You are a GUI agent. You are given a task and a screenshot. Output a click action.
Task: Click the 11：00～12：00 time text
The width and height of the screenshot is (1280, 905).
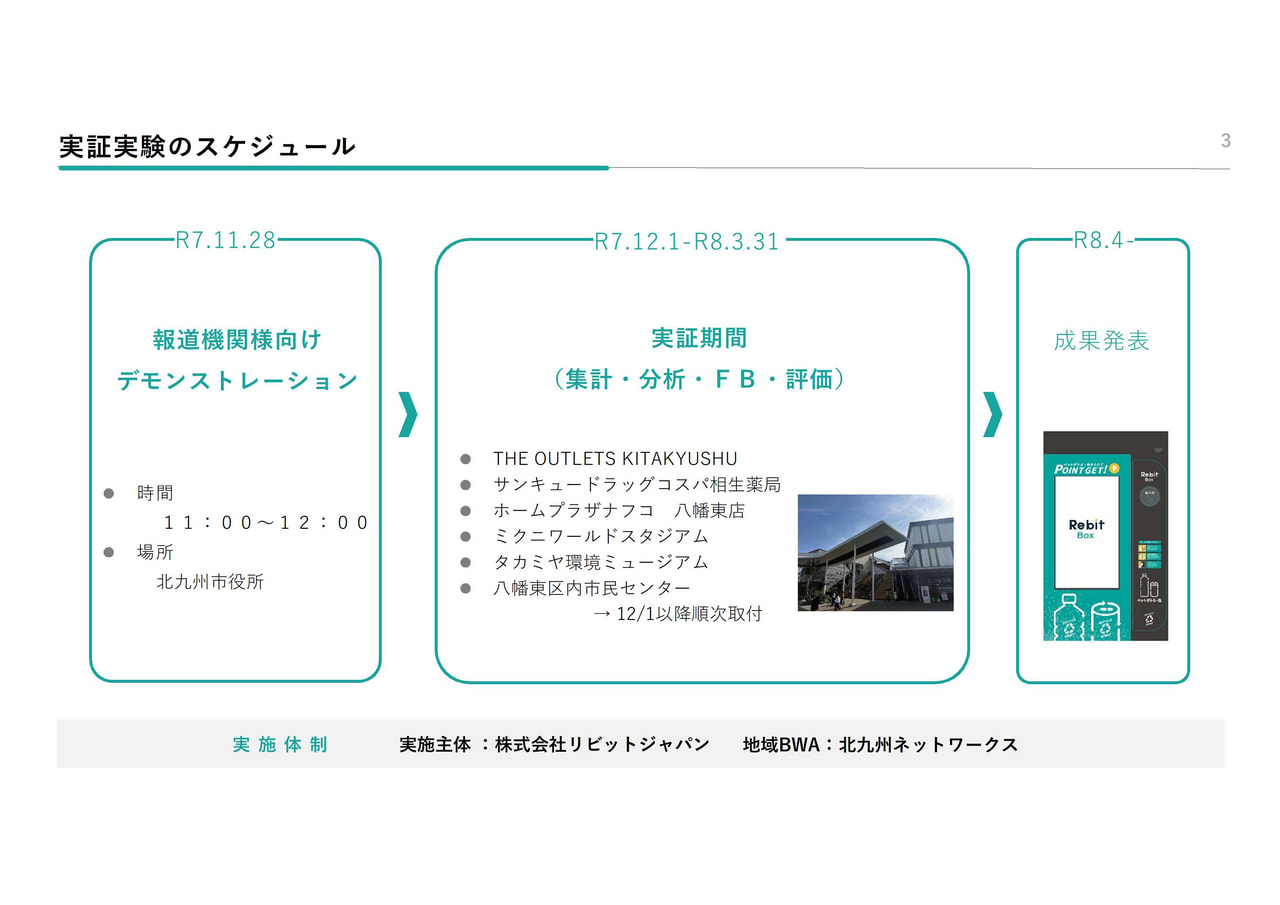coord(266,523)
